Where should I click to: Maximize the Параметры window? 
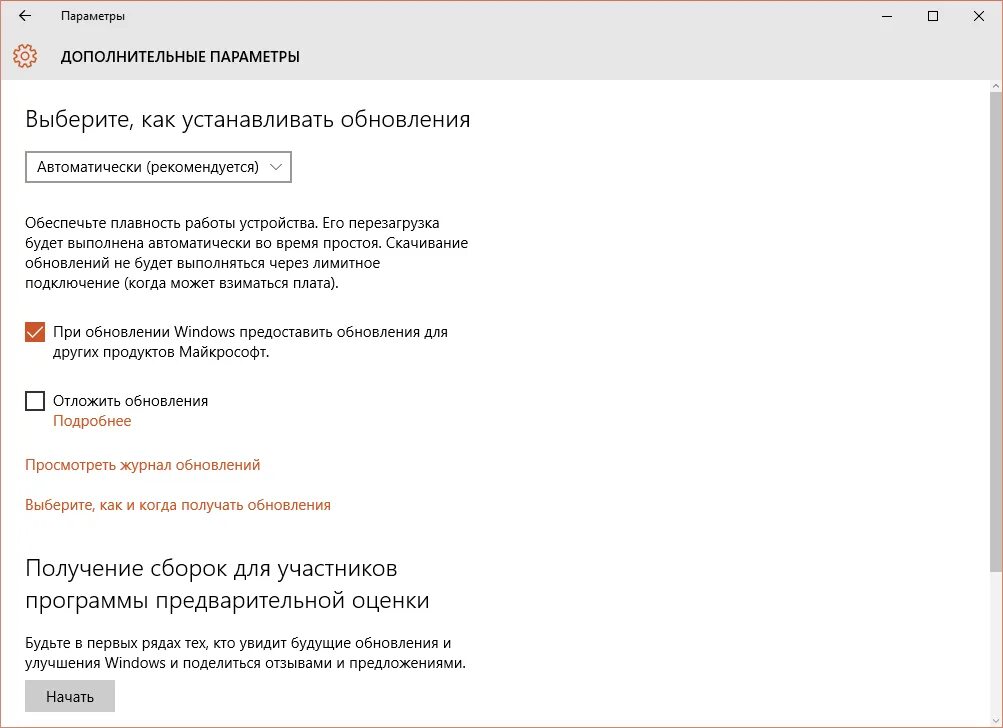click(x=933, y=16)
